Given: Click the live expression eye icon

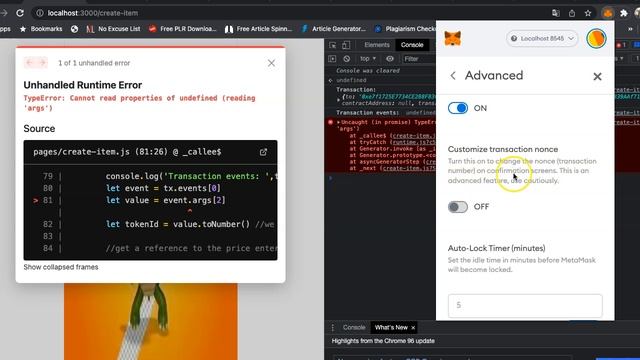Looking at the screenshot, I should point(390,59).
